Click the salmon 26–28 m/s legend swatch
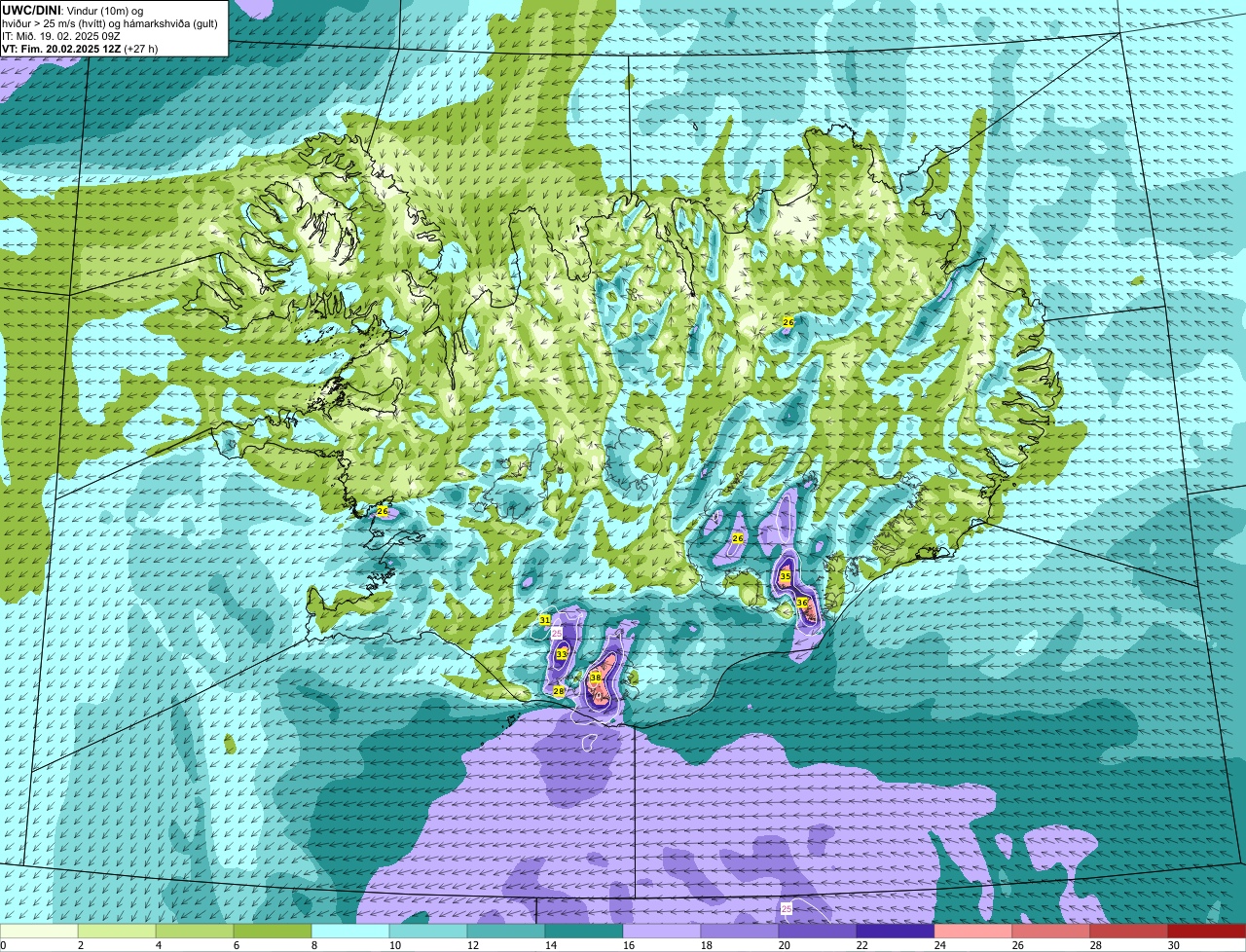1246x952 pixels. pos(1051,932)
